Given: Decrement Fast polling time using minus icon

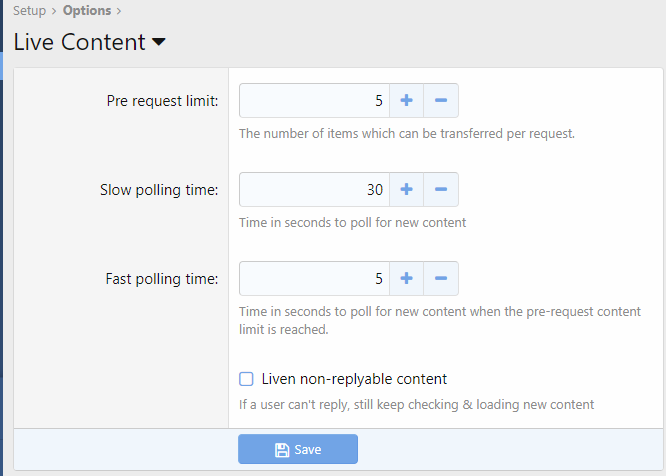Looking at the screenshot, I should pos(441,279).
